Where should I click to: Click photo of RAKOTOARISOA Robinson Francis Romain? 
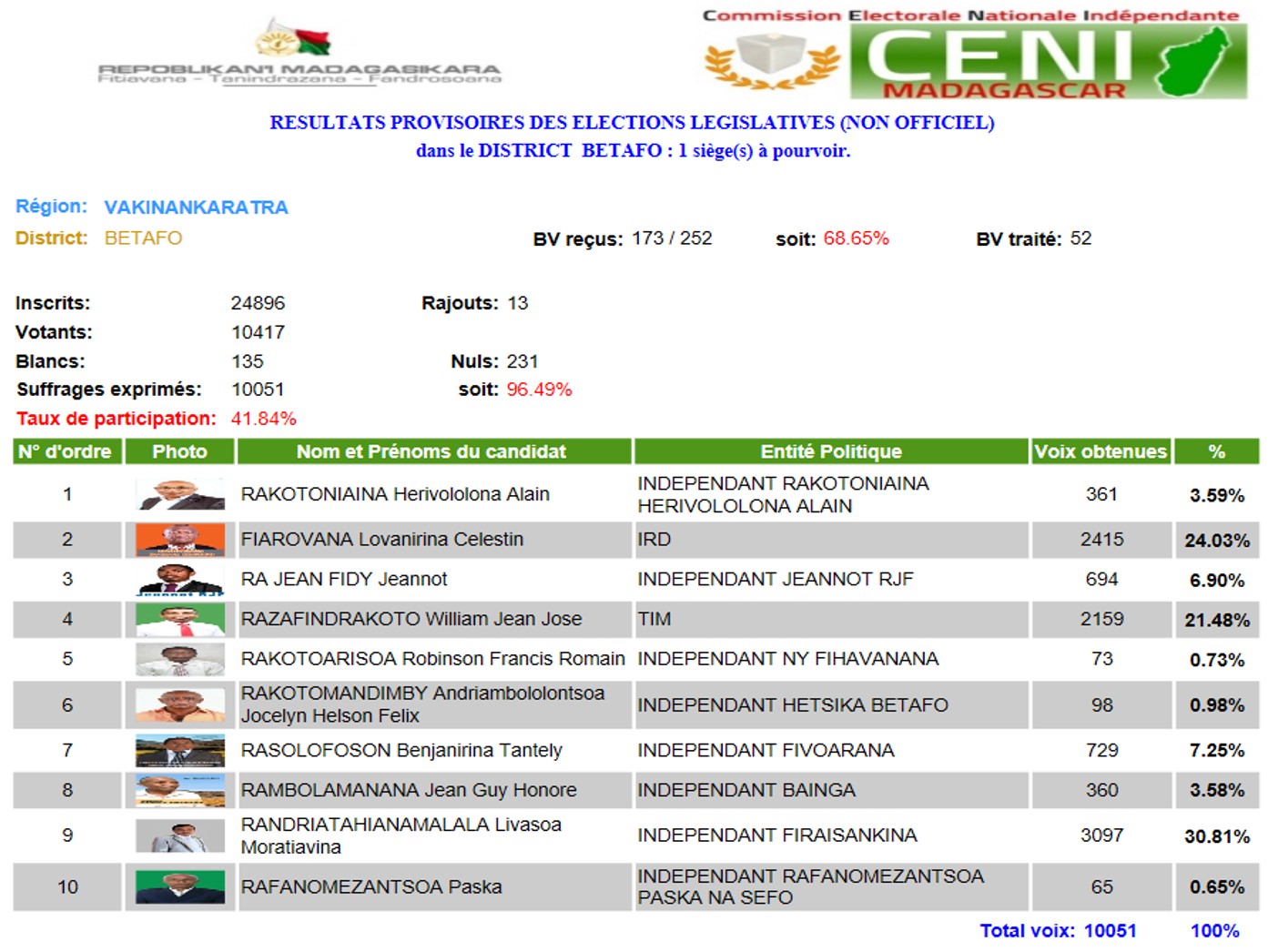point(179,659)
